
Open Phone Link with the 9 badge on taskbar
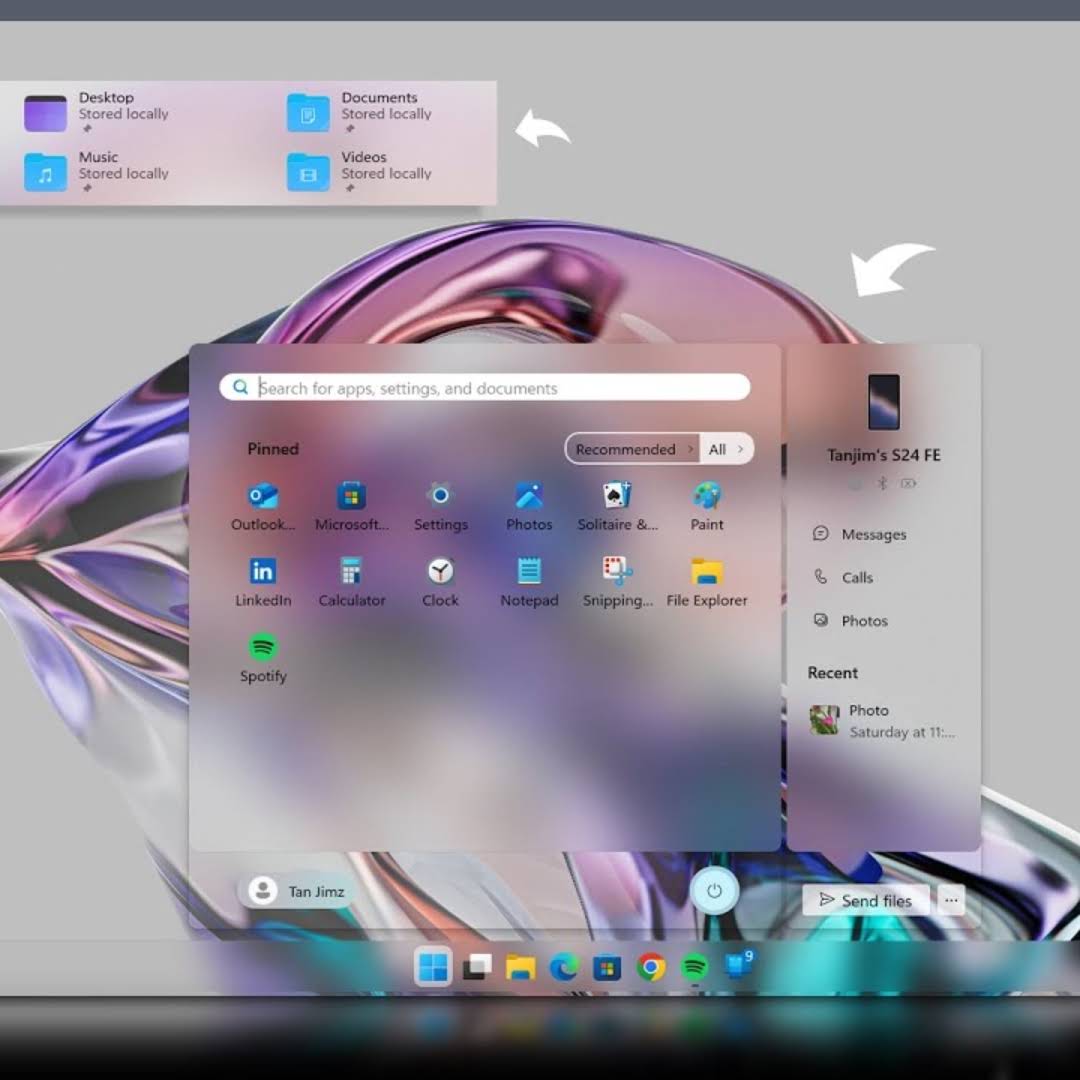click(738, 966)
